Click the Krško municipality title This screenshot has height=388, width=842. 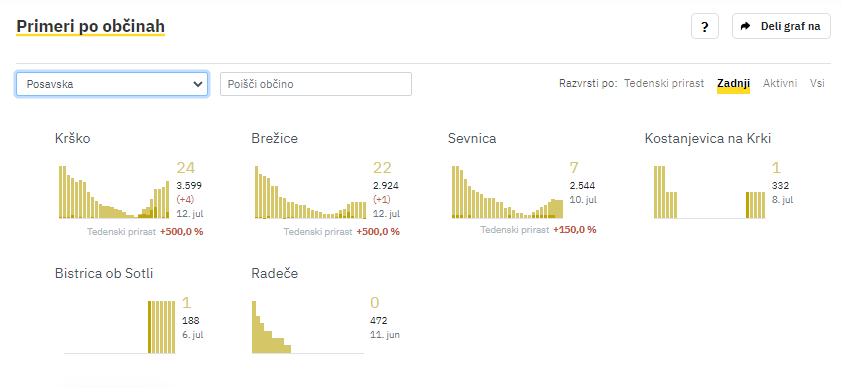click(x=72, y=138)
